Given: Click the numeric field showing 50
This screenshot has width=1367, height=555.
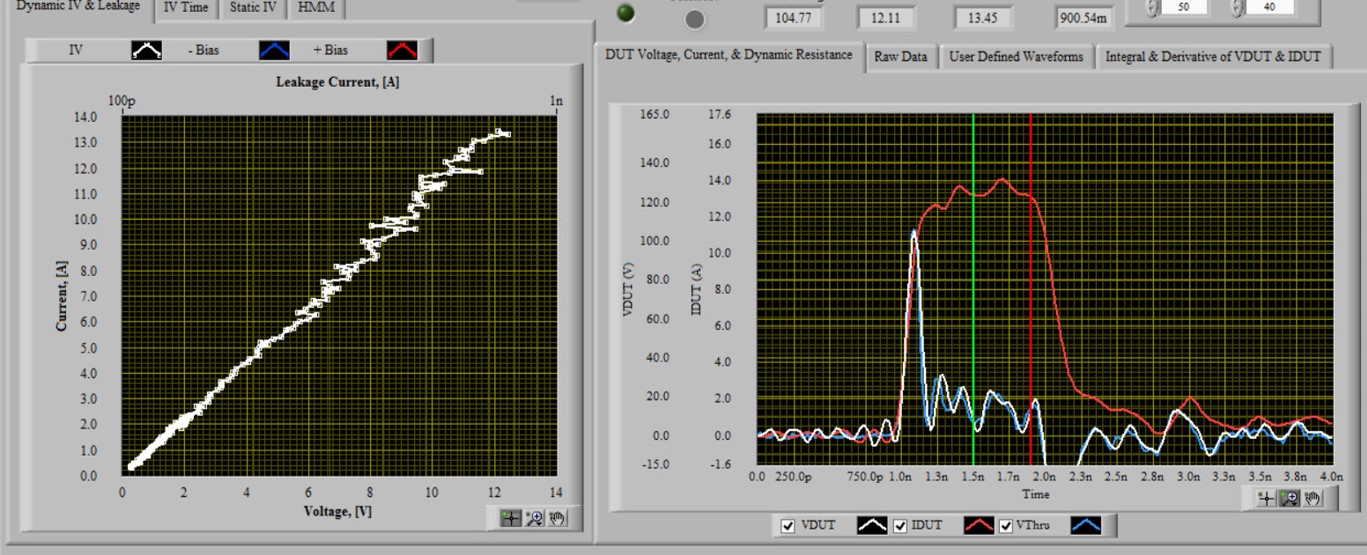Looking at the screenshot, I should pos(1185,7).
